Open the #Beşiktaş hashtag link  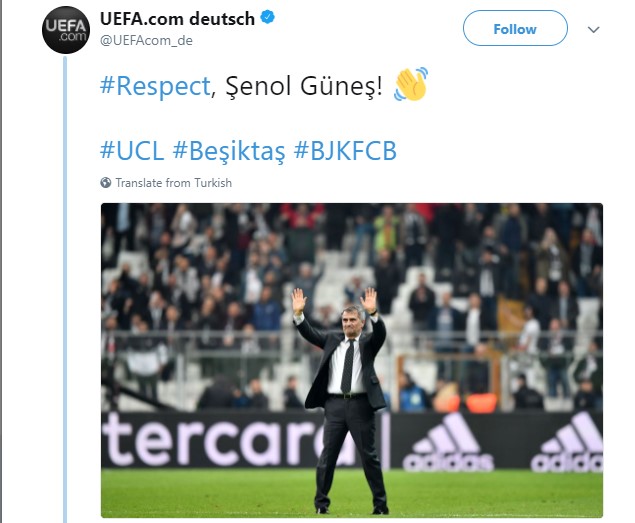[x=229, y=151]
